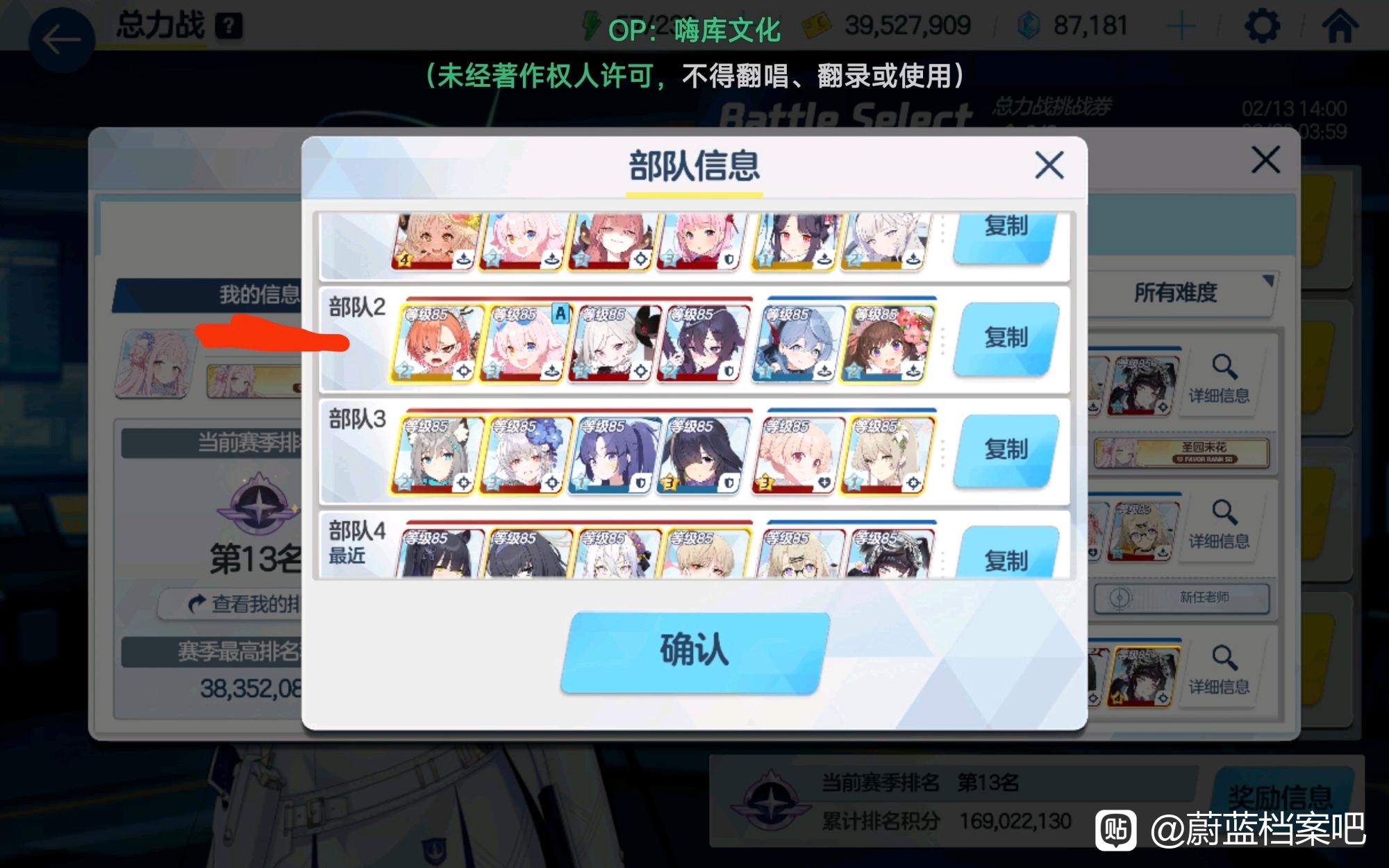Close the 部队信息 dialog

[x=1049, y=165]
